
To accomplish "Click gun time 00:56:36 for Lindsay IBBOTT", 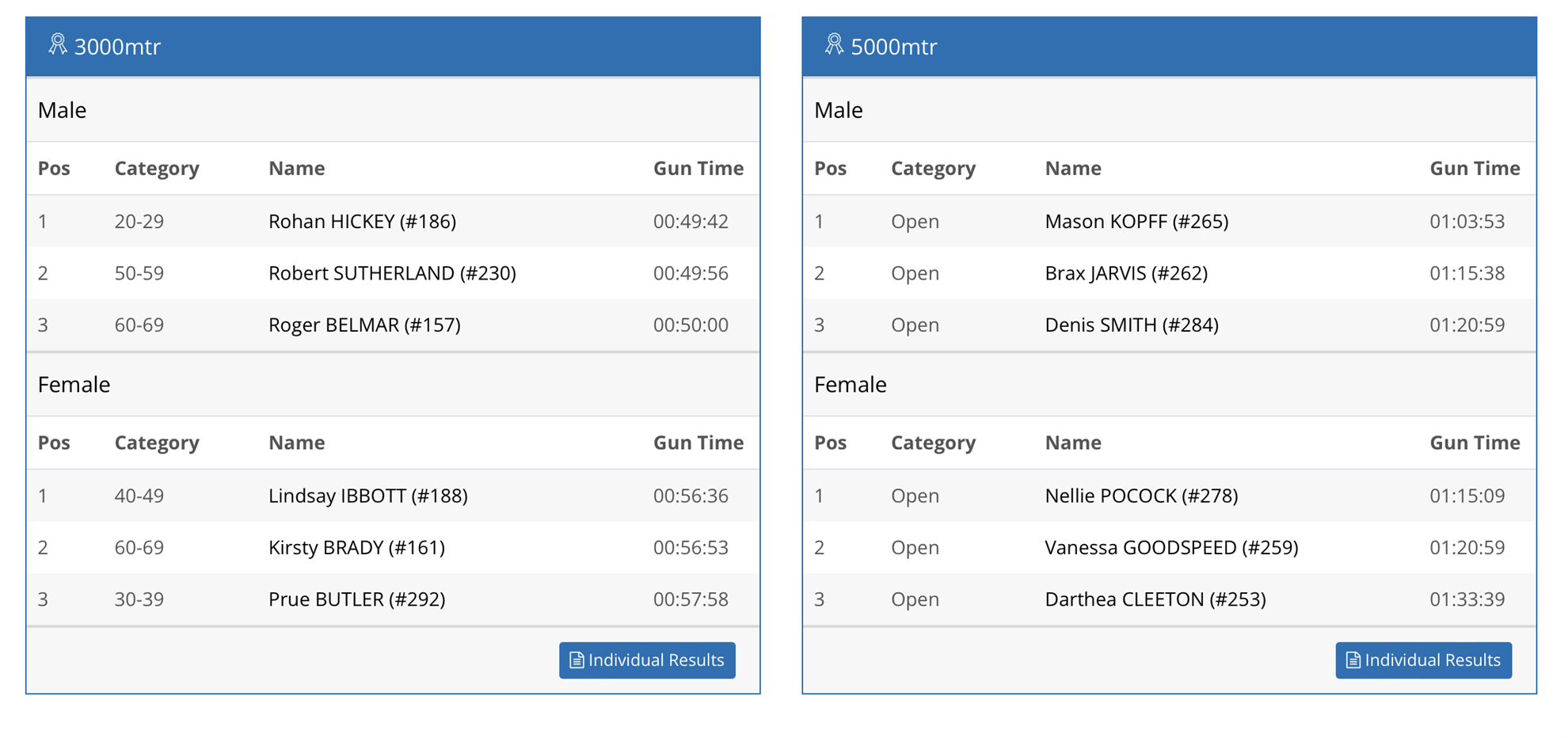I will (691, 496).
